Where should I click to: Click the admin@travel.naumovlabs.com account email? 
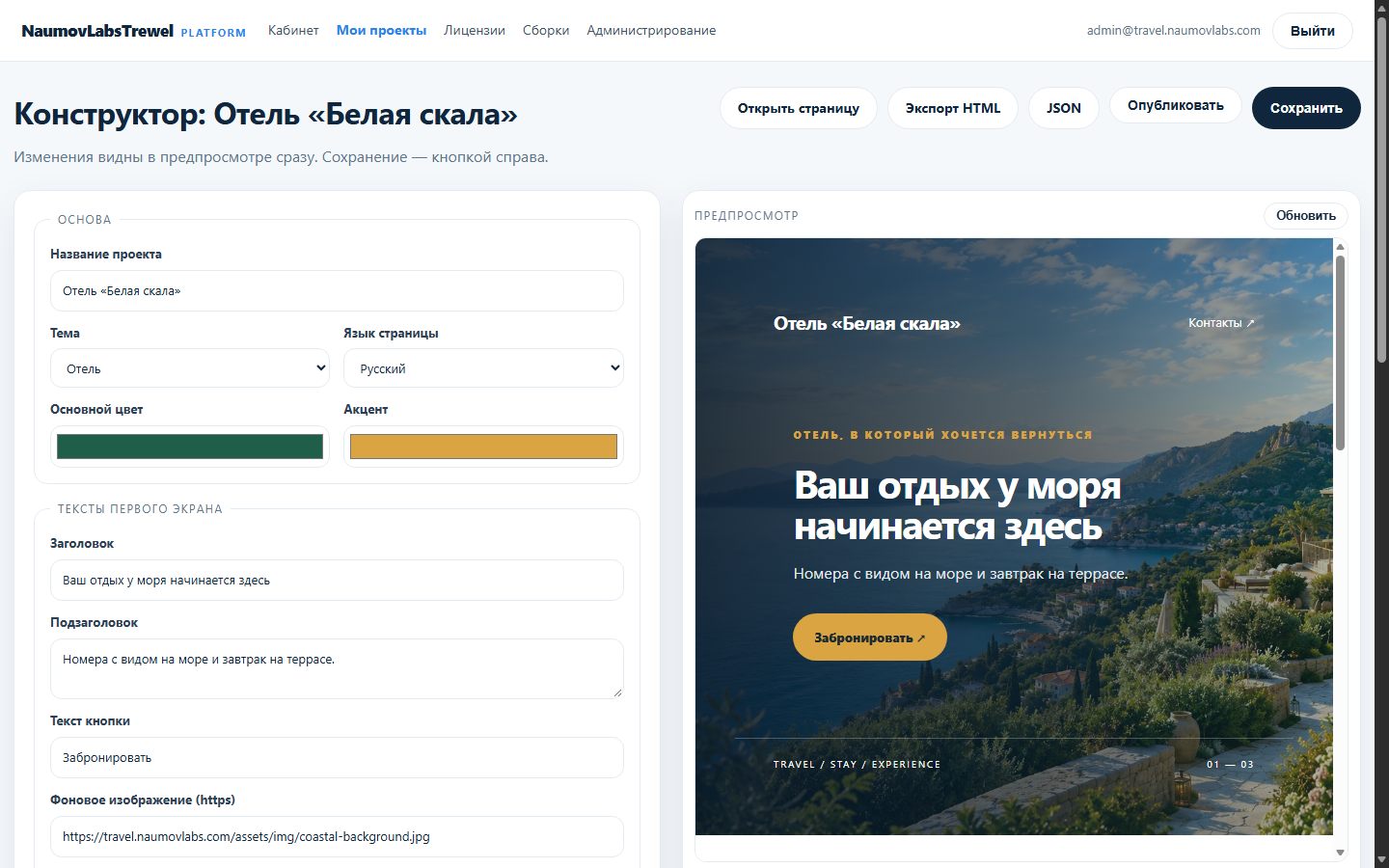point(1174,31)
